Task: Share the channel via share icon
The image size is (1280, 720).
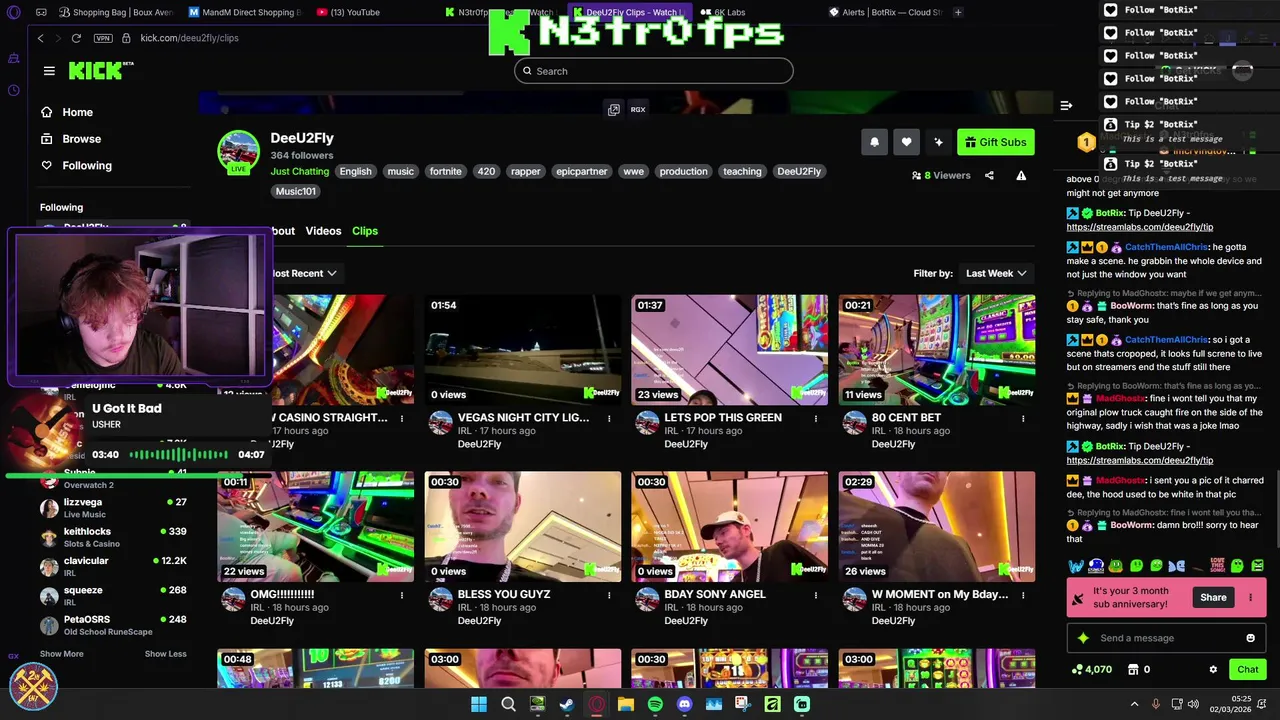Action: click(x=989, y=176)
